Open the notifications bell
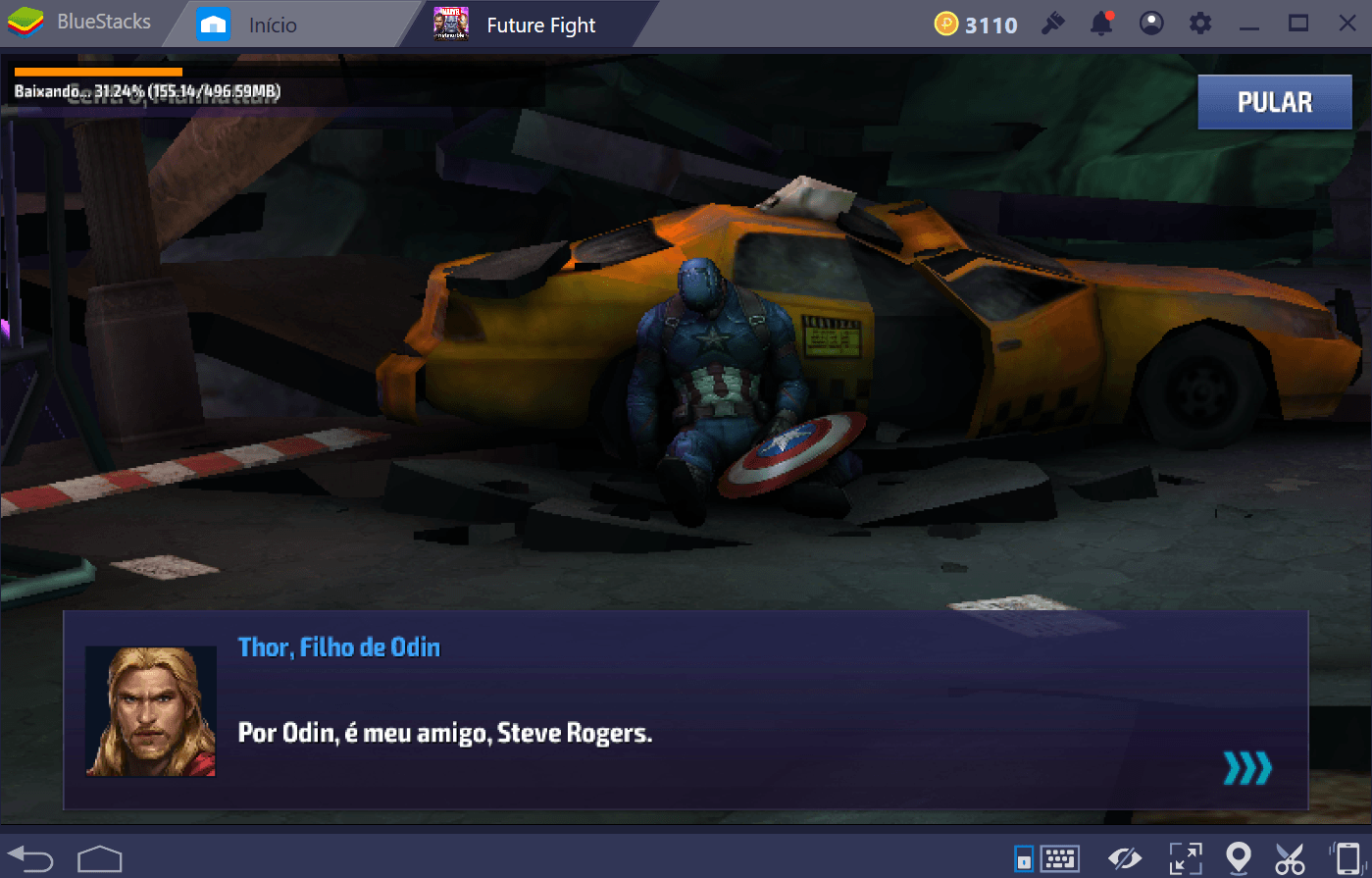This screenshot has width=1372, height=878. (1102, 24)
